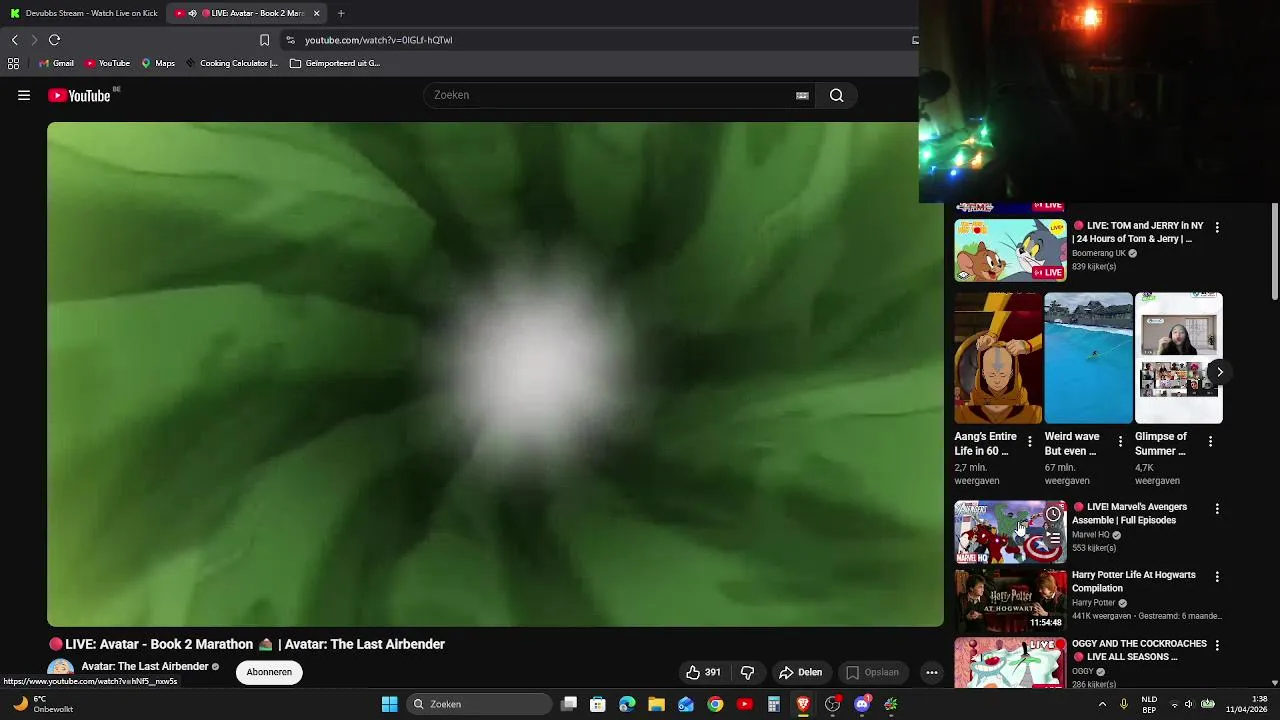1280x720 pixels.
Task: Open the weather widget showing 6°C Onbewolkt
Action: [42, 704]
